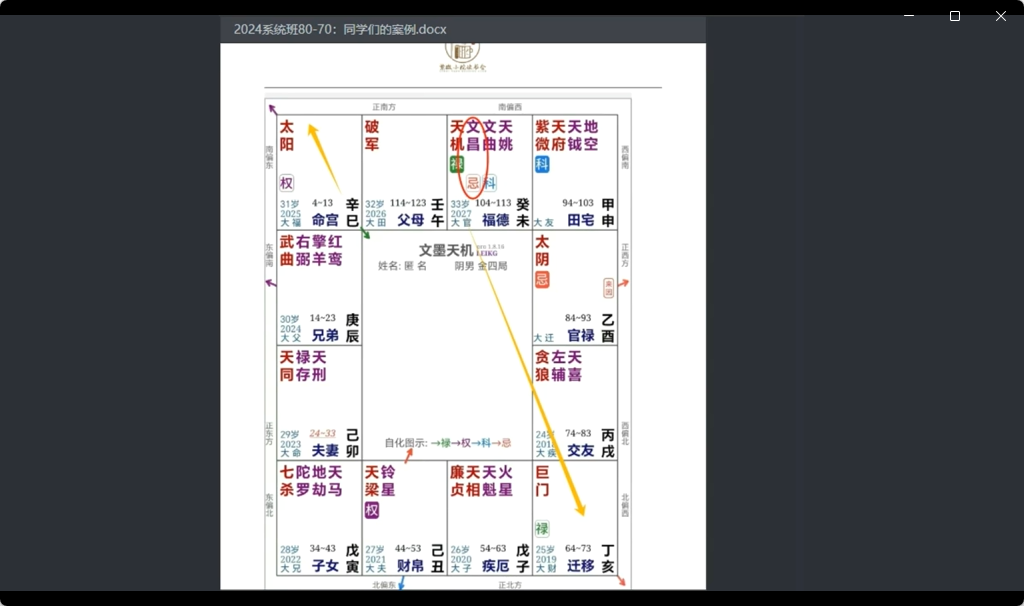Screen dimensions: 1024x606
Task: Click the age range 64~73
Action: click(578, 549)
